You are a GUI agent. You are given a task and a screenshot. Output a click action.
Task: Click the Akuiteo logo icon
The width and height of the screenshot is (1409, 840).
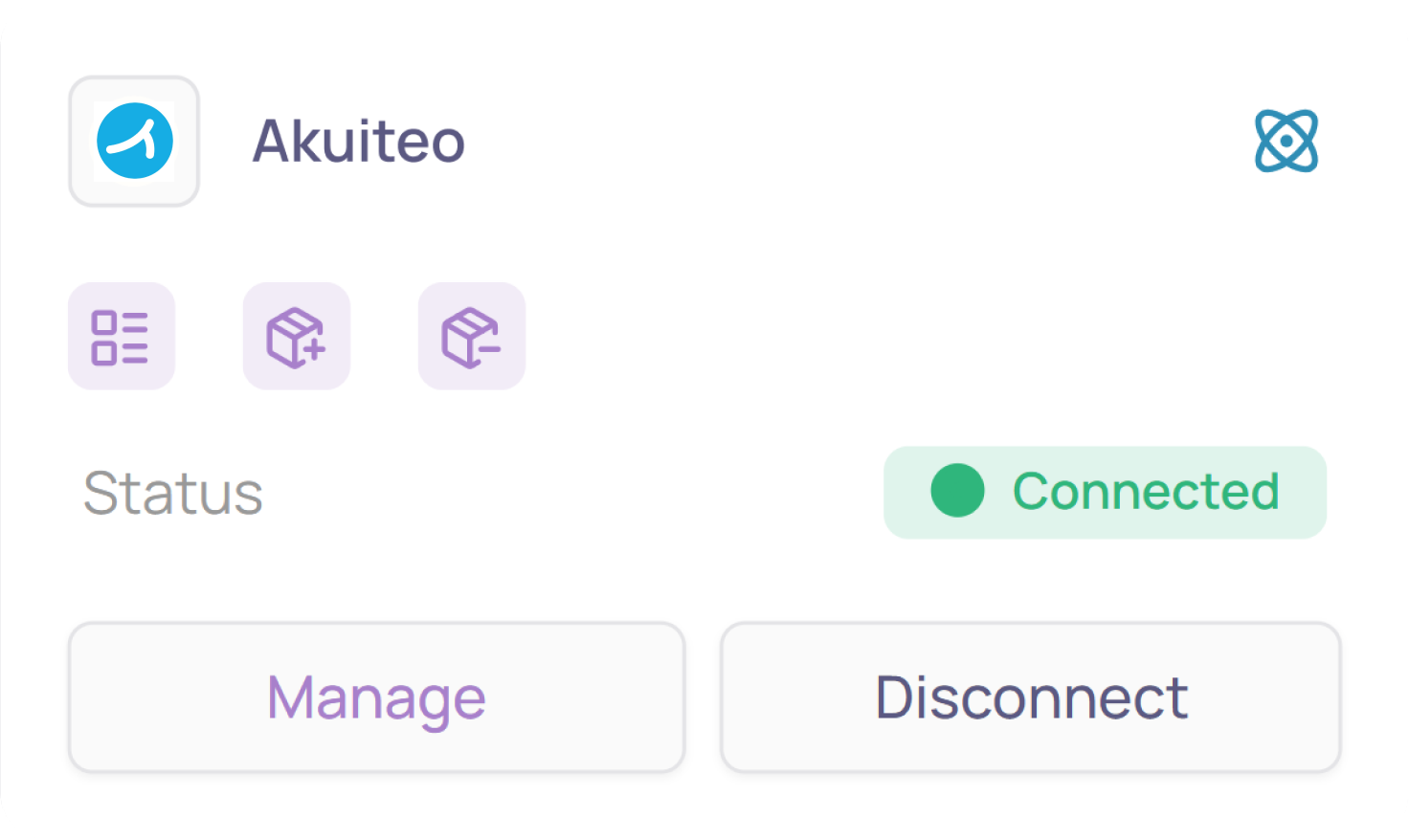pos(134,142)
